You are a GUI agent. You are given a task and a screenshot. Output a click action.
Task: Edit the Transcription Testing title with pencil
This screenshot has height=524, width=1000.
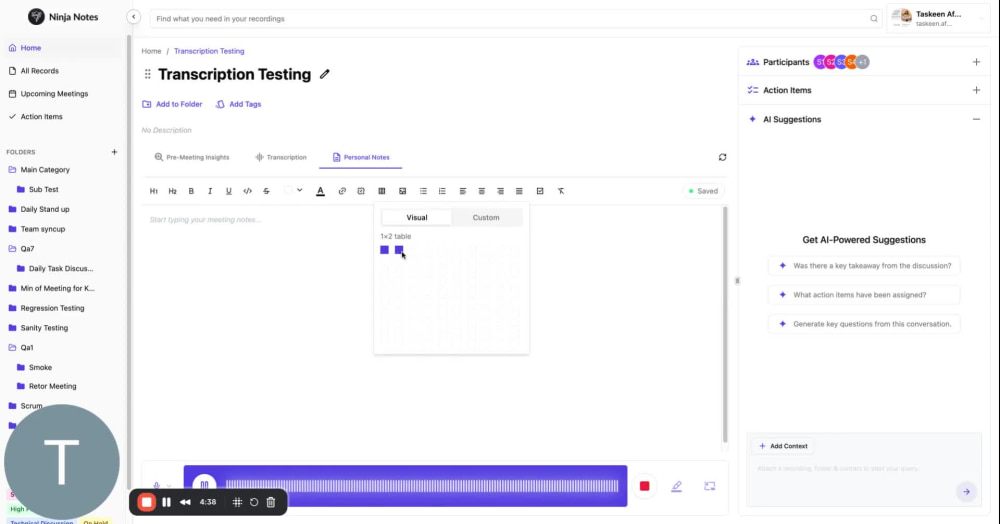coord(325,75)
